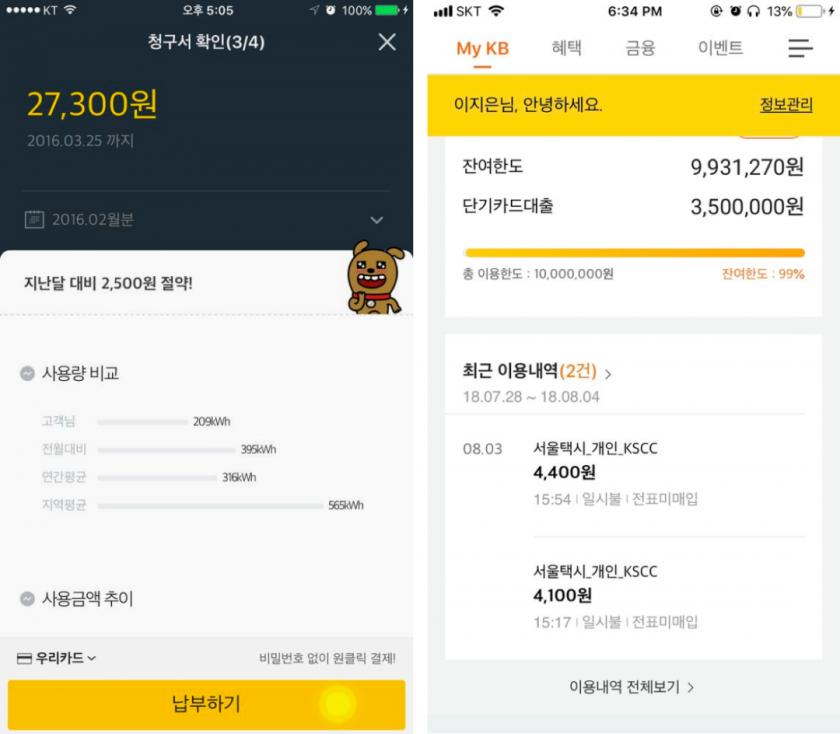The height and width of the screenshot is (734, 840).
Task: Tap the card icon next to 우리카드
Action: [x=24, y=658]
